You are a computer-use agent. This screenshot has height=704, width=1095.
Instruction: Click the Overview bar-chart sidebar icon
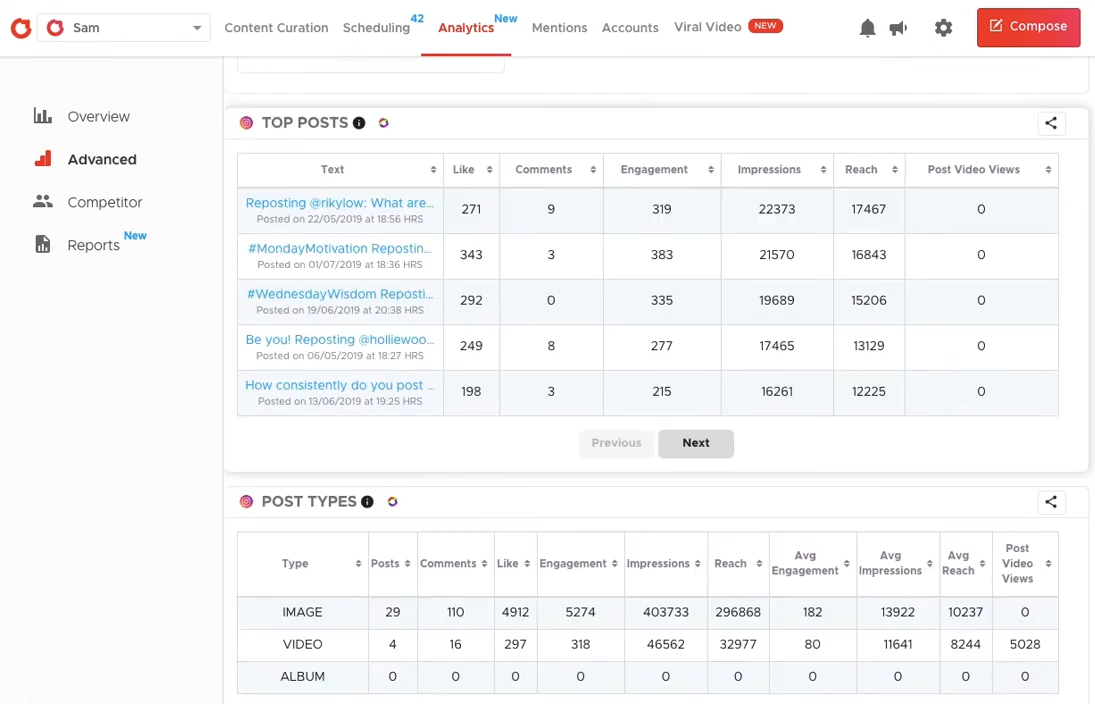[x=42, y=116]
